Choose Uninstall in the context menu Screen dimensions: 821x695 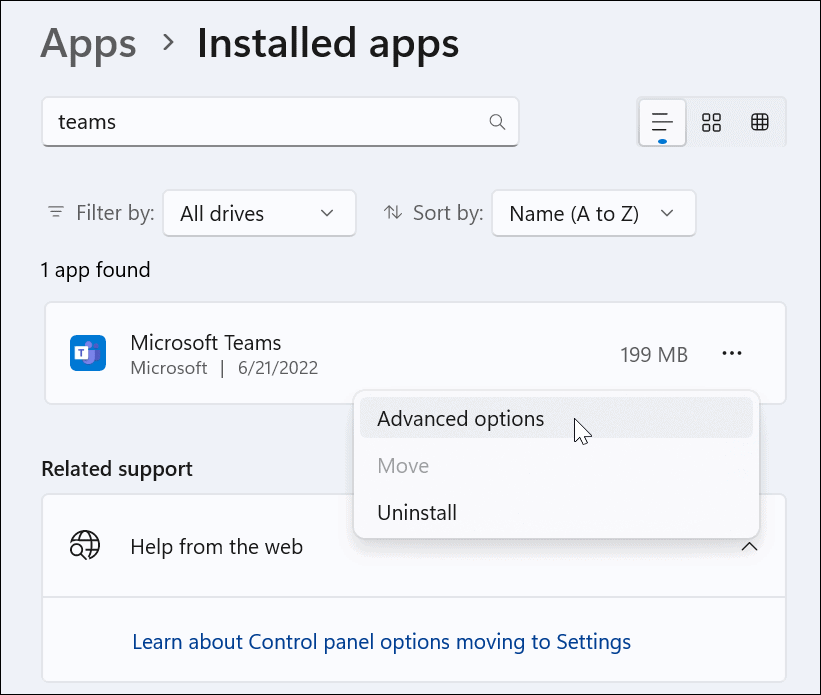tap(417, 513)
